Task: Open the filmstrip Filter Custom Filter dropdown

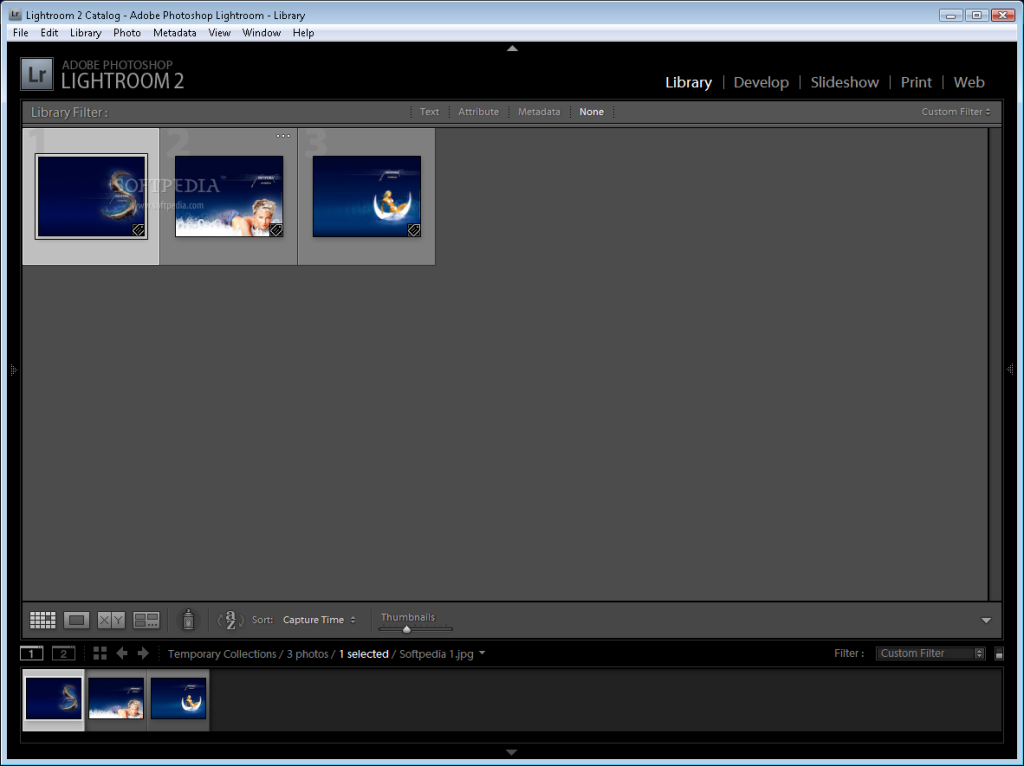Action: pyautogui.click(x=930, y=653)
